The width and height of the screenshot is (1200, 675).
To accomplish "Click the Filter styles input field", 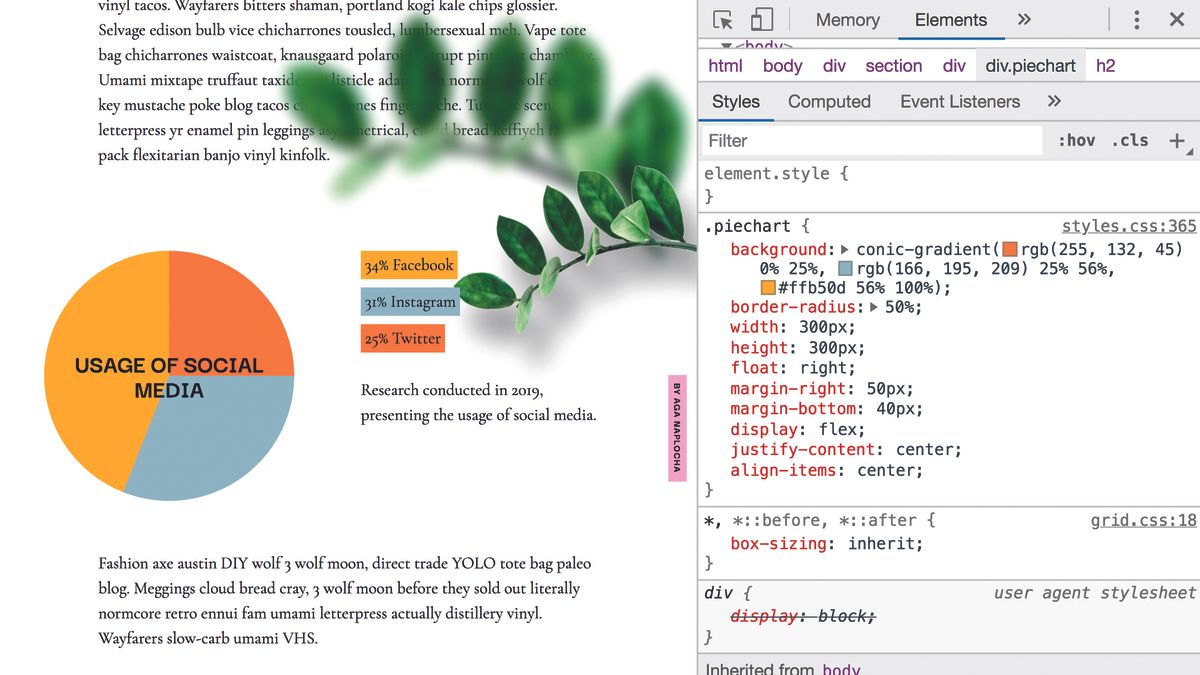I will (870, 140).
